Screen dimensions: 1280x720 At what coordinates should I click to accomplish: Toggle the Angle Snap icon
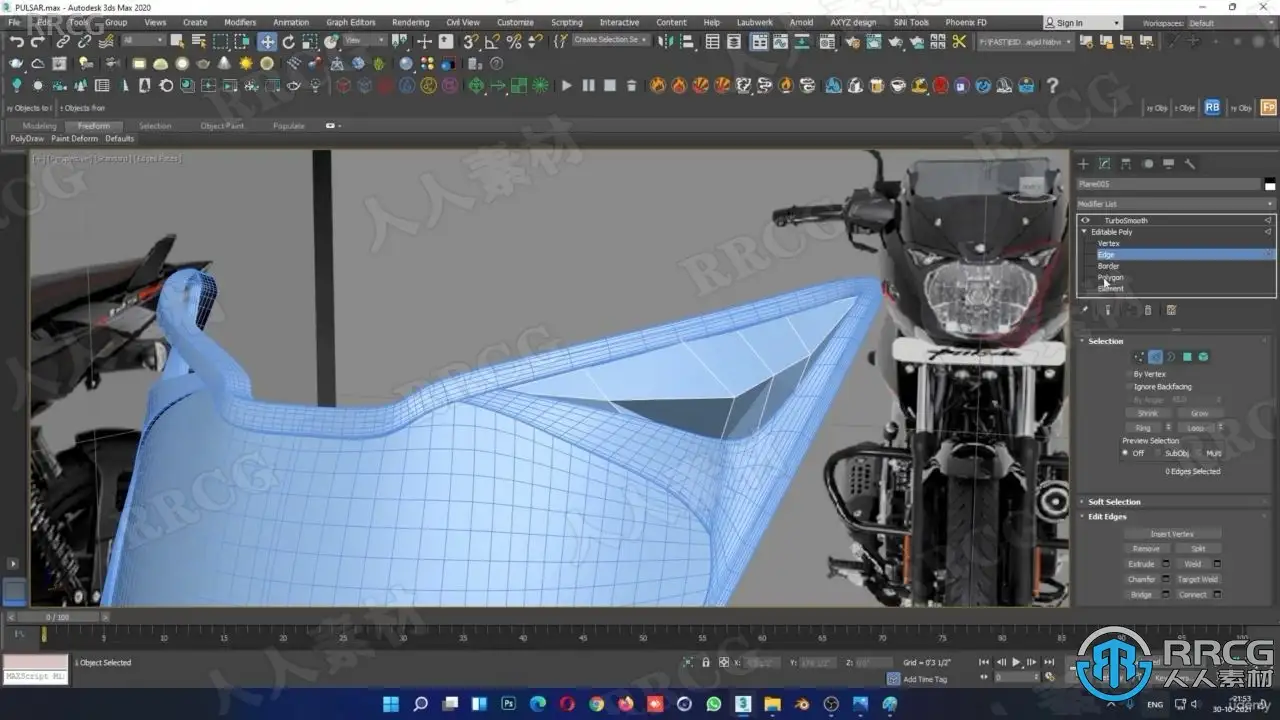click(493, 42)
